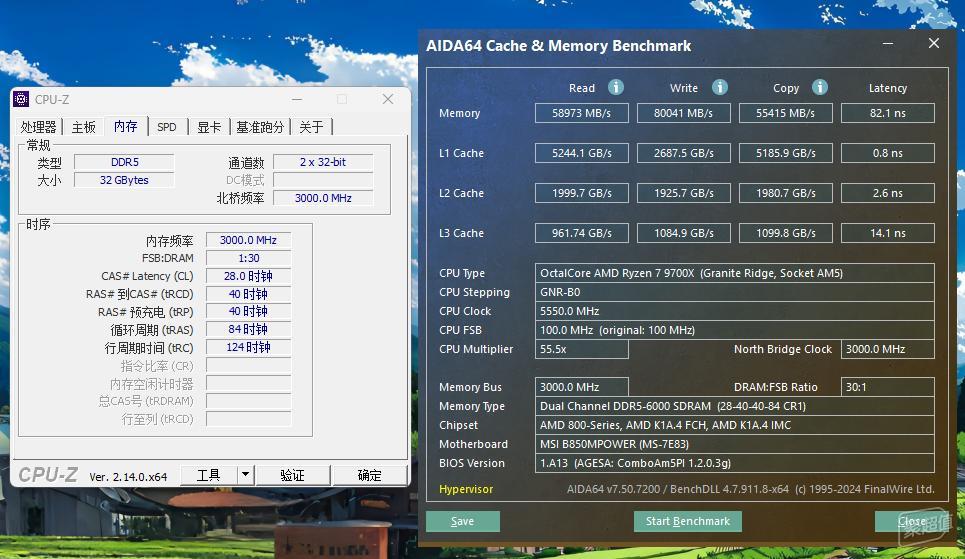Click the empty DC模式 field in CPU-Z

(x=323, y=180)
